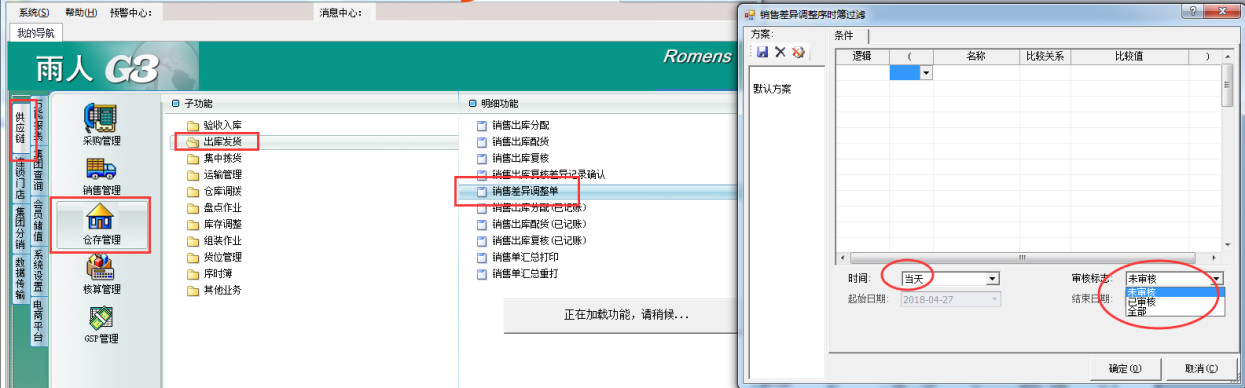Image resolution: width=1245 pixels, height=388 pixels.
Task: Click the document icon beside 销售出库分配
Action: (481, 125)
